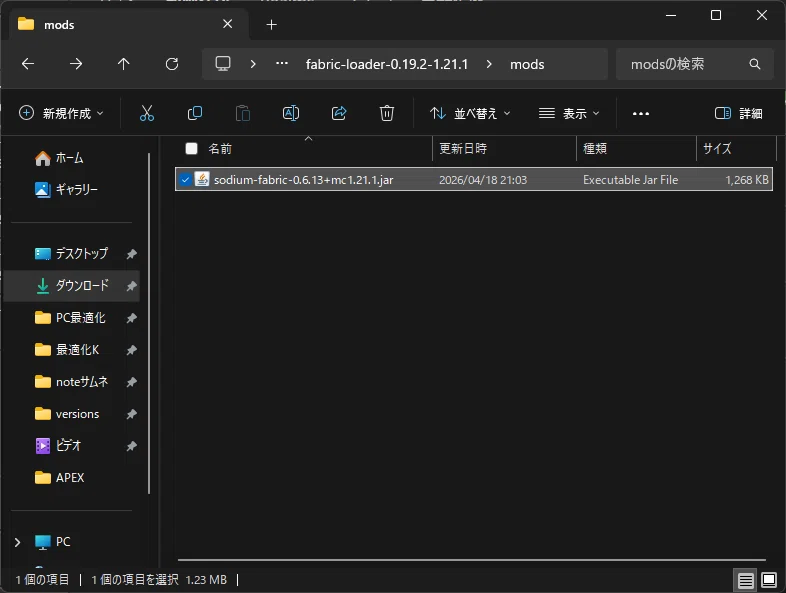Viewport: 786px width, 593px height.
Task: Switch to details list view icon in status bar
Action: point(745,580)
